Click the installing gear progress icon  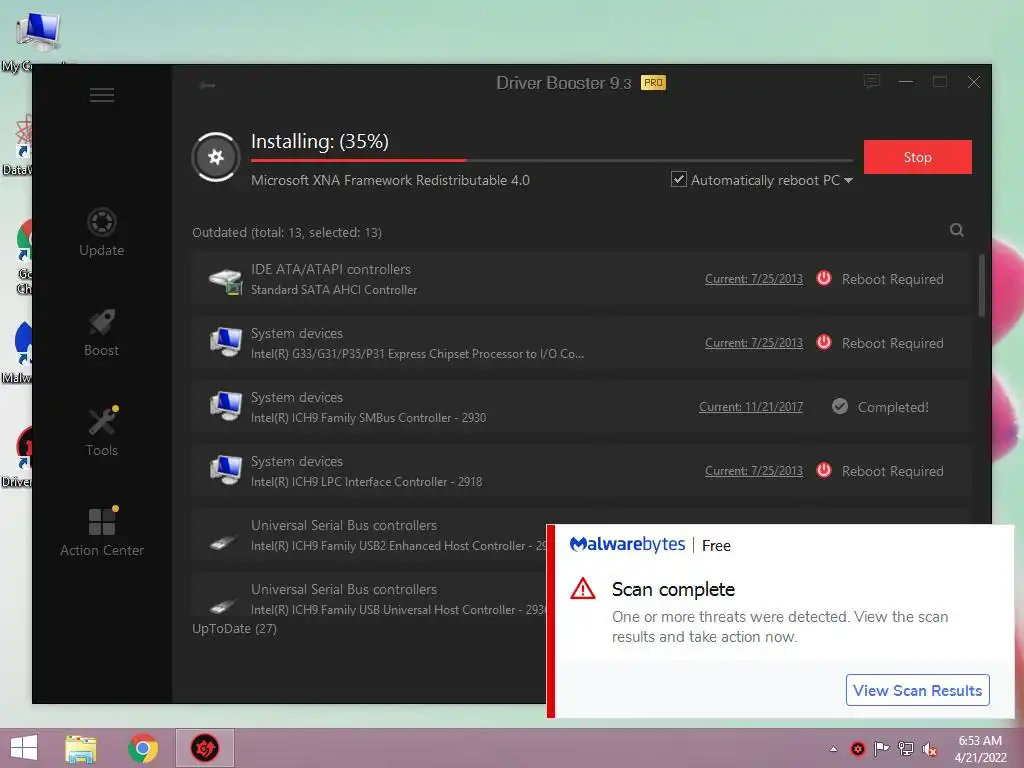(x=216, y=157)
